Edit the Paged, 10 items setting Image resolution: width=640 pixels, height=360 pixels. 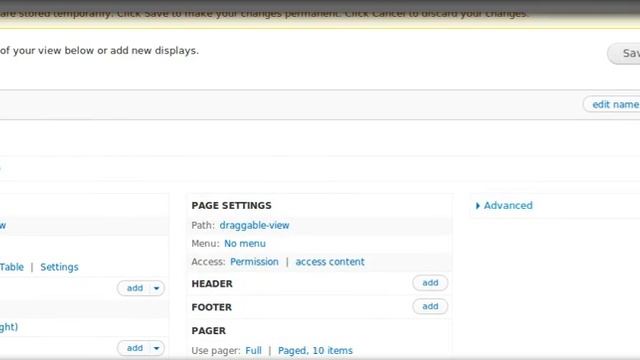(x=315, y=351)
